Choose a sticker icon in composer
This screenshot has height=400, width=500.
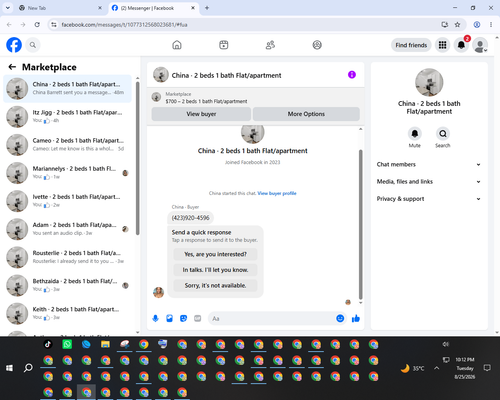183,318
